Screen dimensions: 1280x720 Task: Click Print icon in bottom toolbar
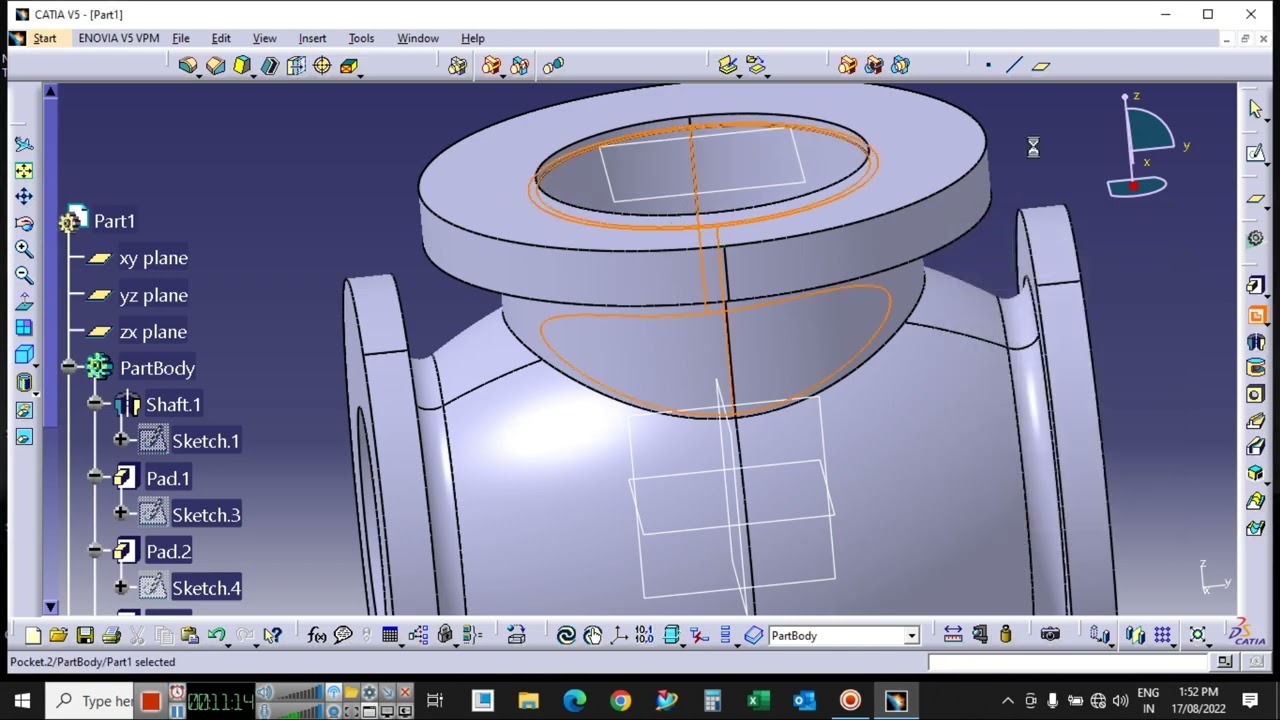(x=111, y=635)
